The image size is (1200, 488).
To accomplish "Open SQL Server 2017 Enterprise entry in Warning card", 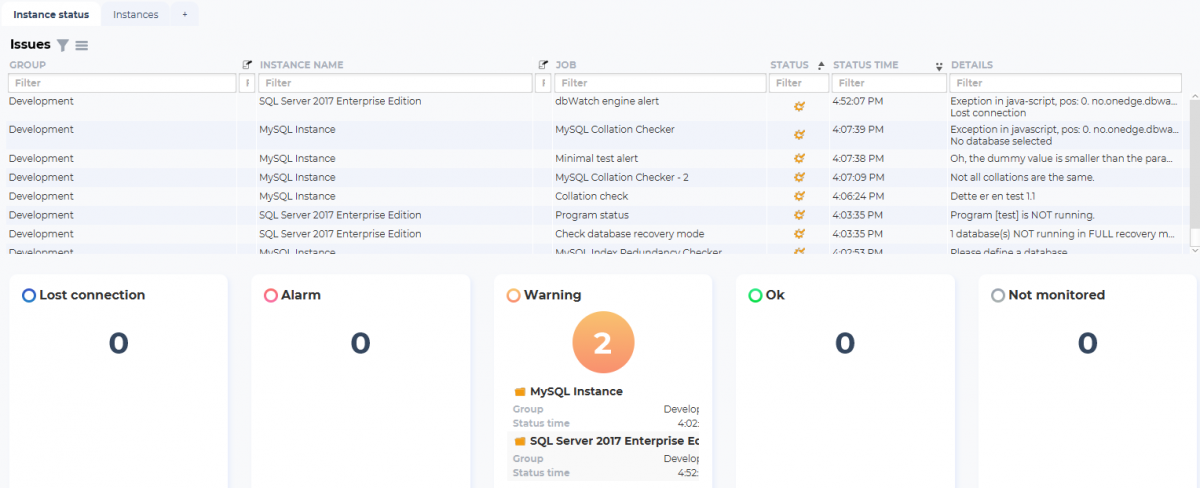I will [613, 441].
